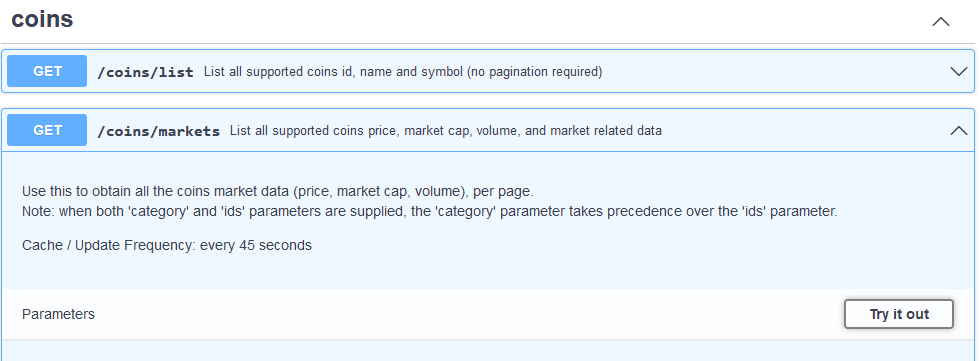Click the Parameters section label
The image size is (980, 361).
[58, 314]
